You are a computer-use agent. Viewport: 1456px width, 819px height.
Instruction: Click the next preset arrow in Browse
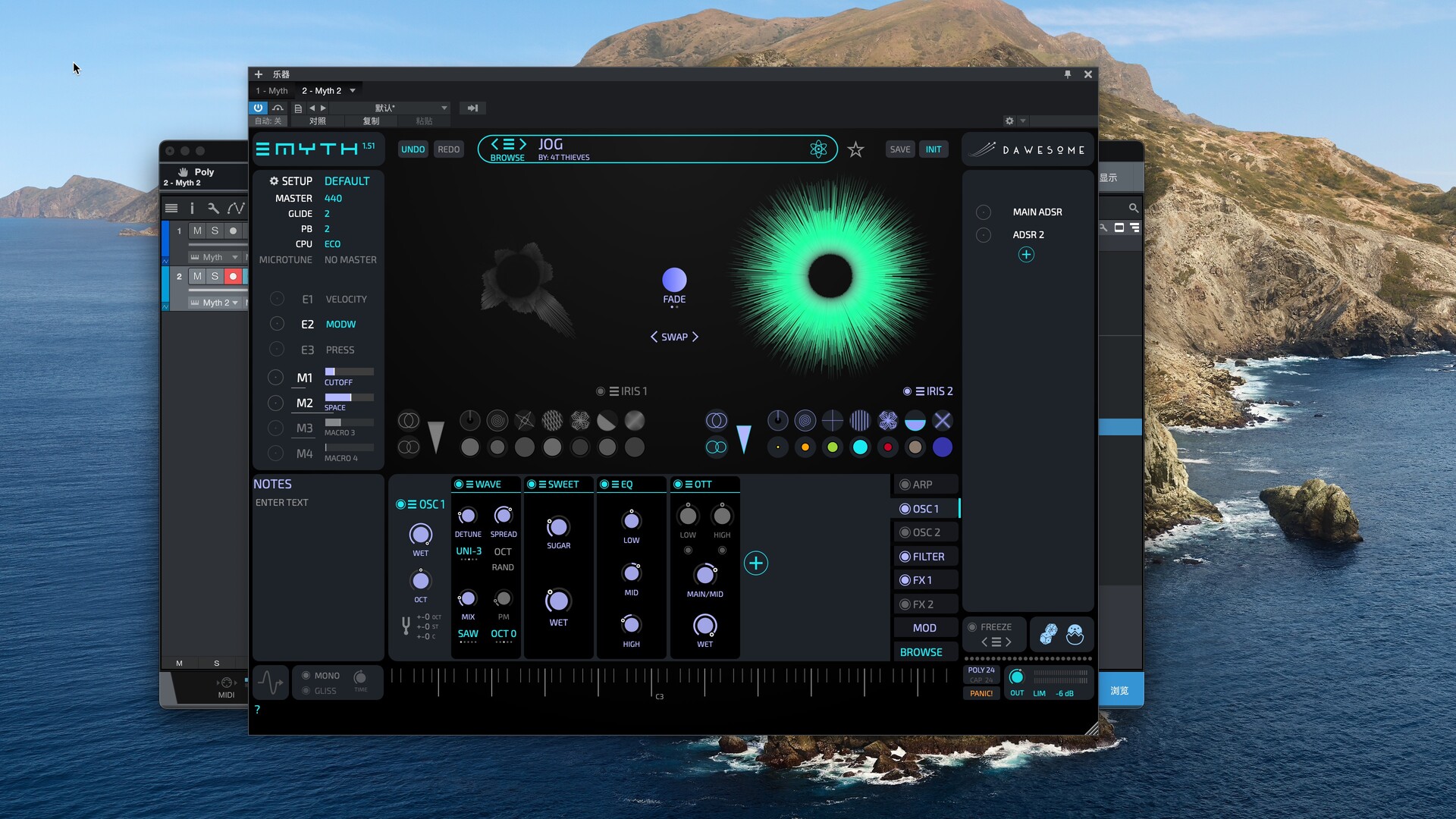click(522, 144)
